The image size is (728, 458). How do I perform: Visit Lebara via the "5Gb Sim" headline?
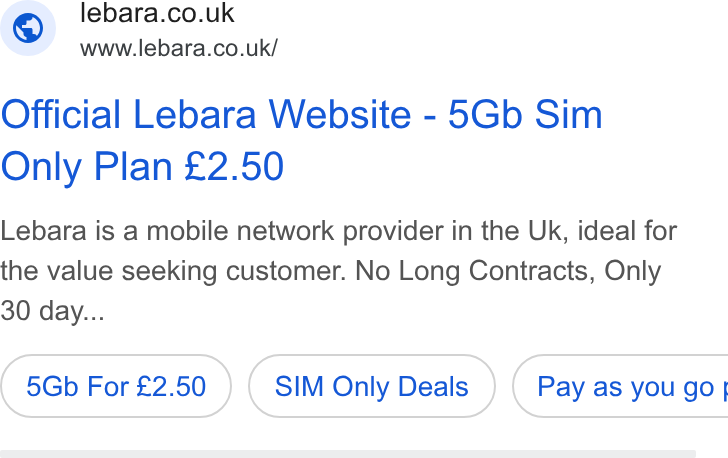tap(525, 114)
